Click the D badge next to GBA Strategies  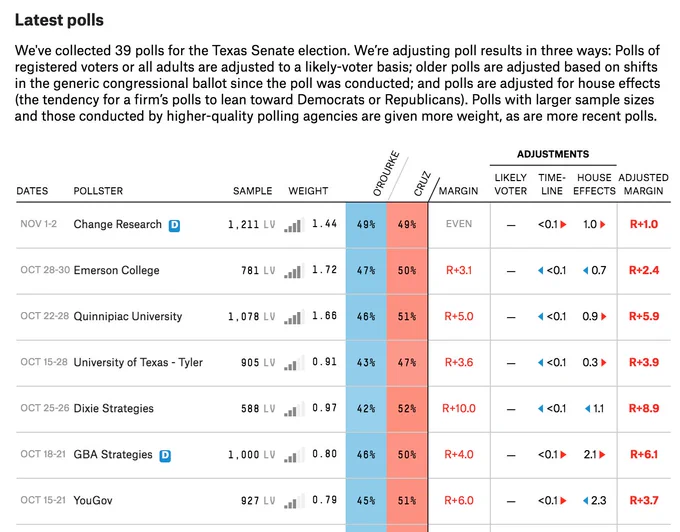pyautogui.click(x=165, y=456)
